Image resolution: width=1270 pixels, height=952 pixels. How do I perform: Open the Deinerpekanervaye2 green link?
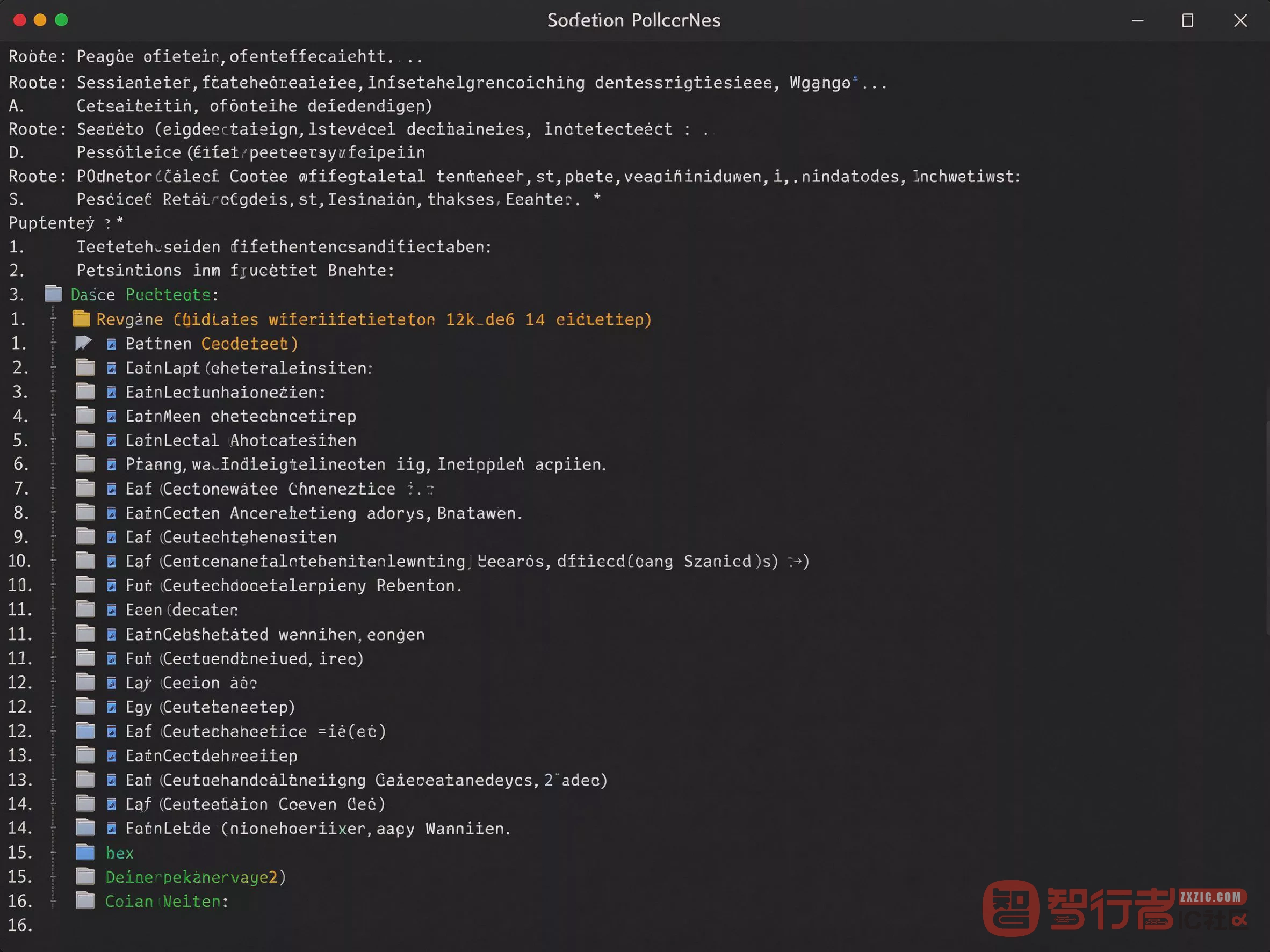coord(195,877)
